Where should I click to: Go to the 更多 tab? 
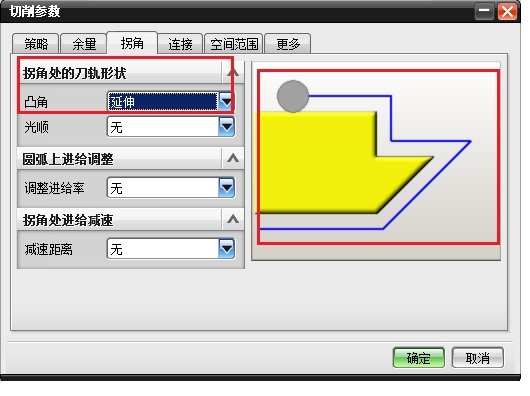coord(288,44)
